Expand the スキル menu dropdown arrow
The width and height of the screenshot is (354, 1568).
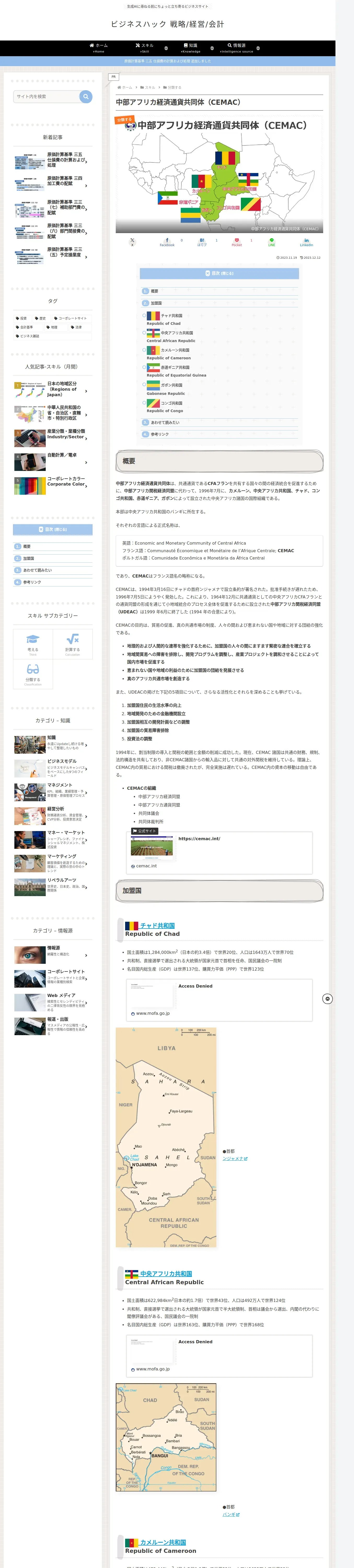[x=166, y=48]
